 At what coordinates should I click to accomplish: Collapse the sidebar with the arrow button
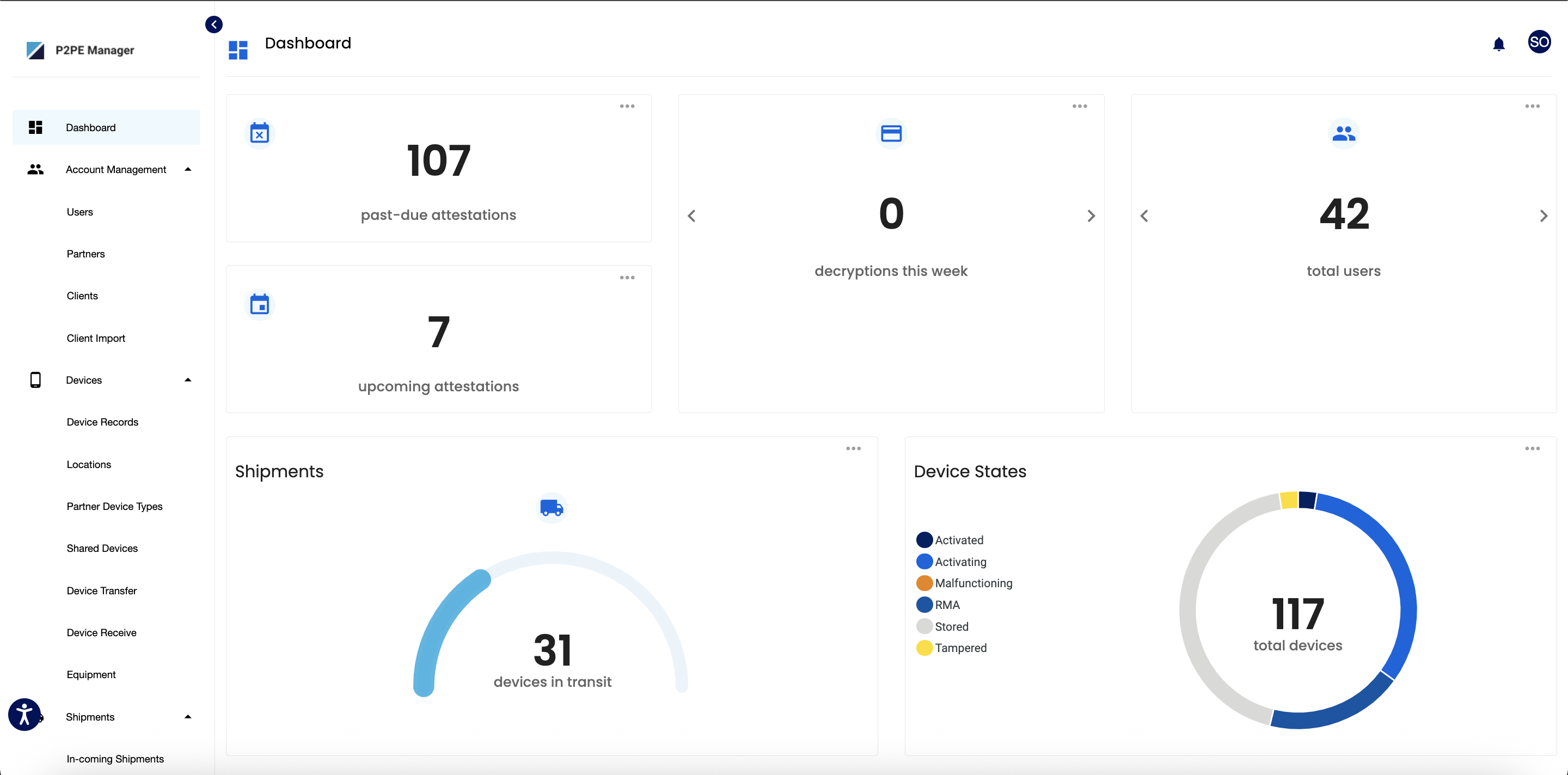(213, 24)
